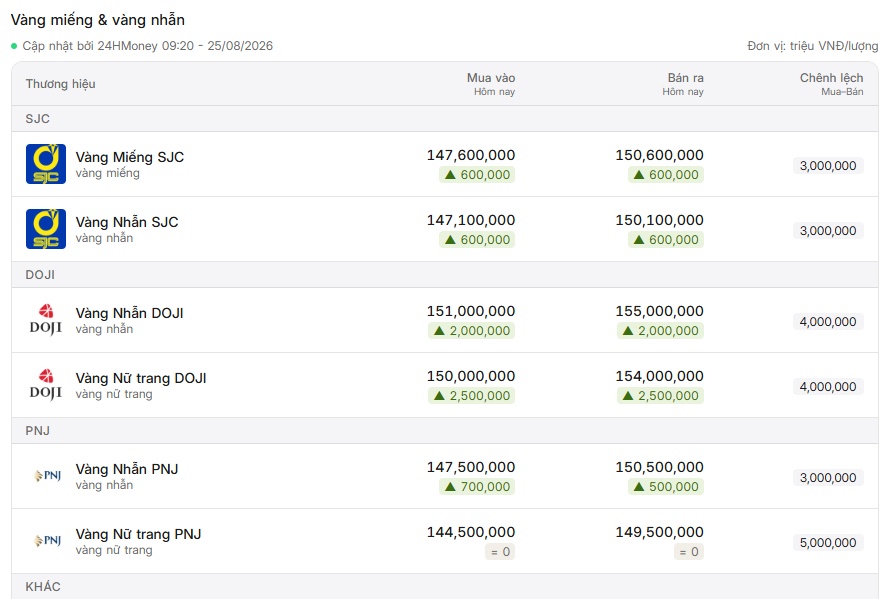This screenshot has height=599, width=888.
Task: Click the green update status dot
Action: [14, 46]
